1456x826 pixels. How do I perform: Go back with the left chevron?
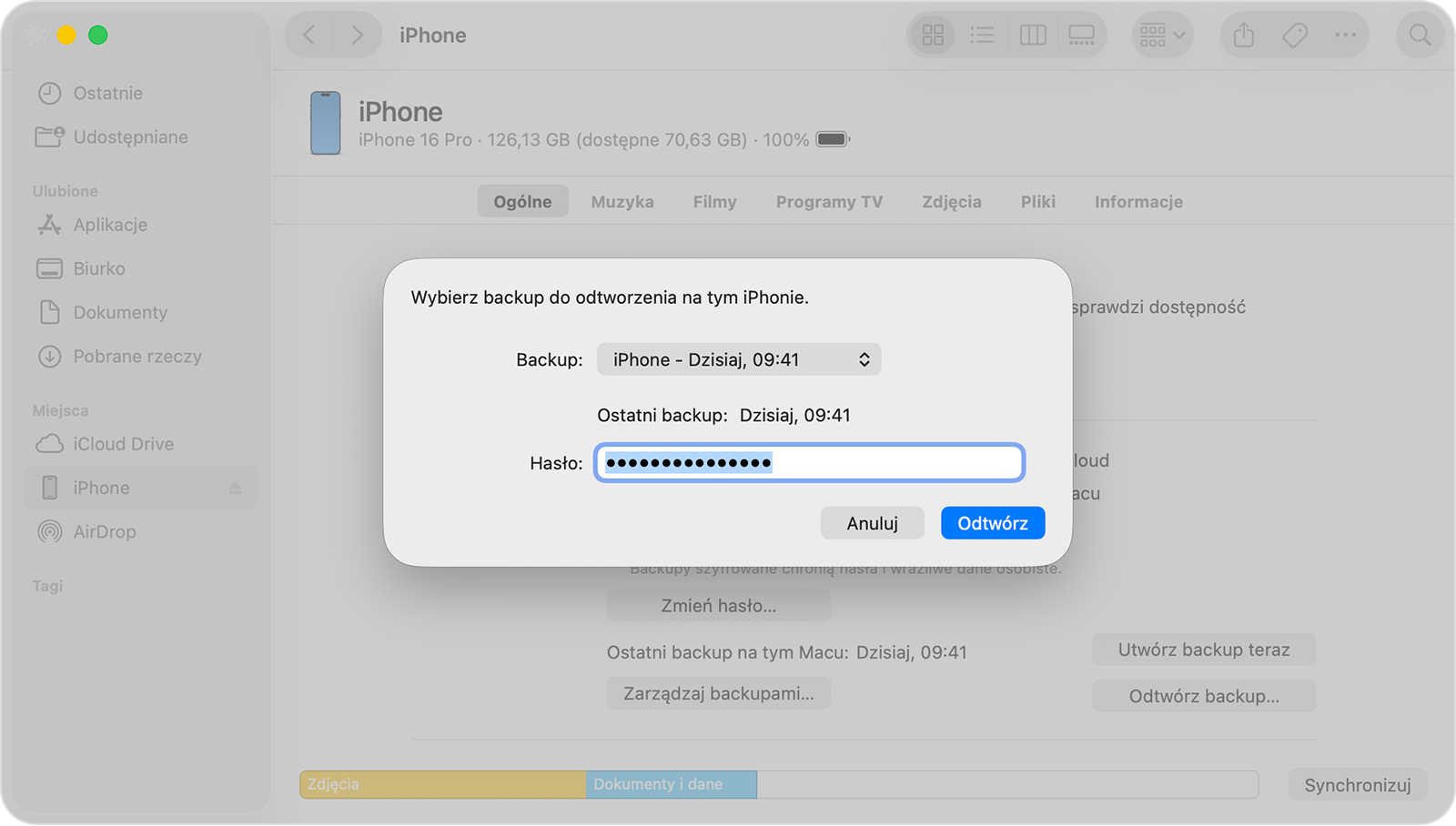309,35
